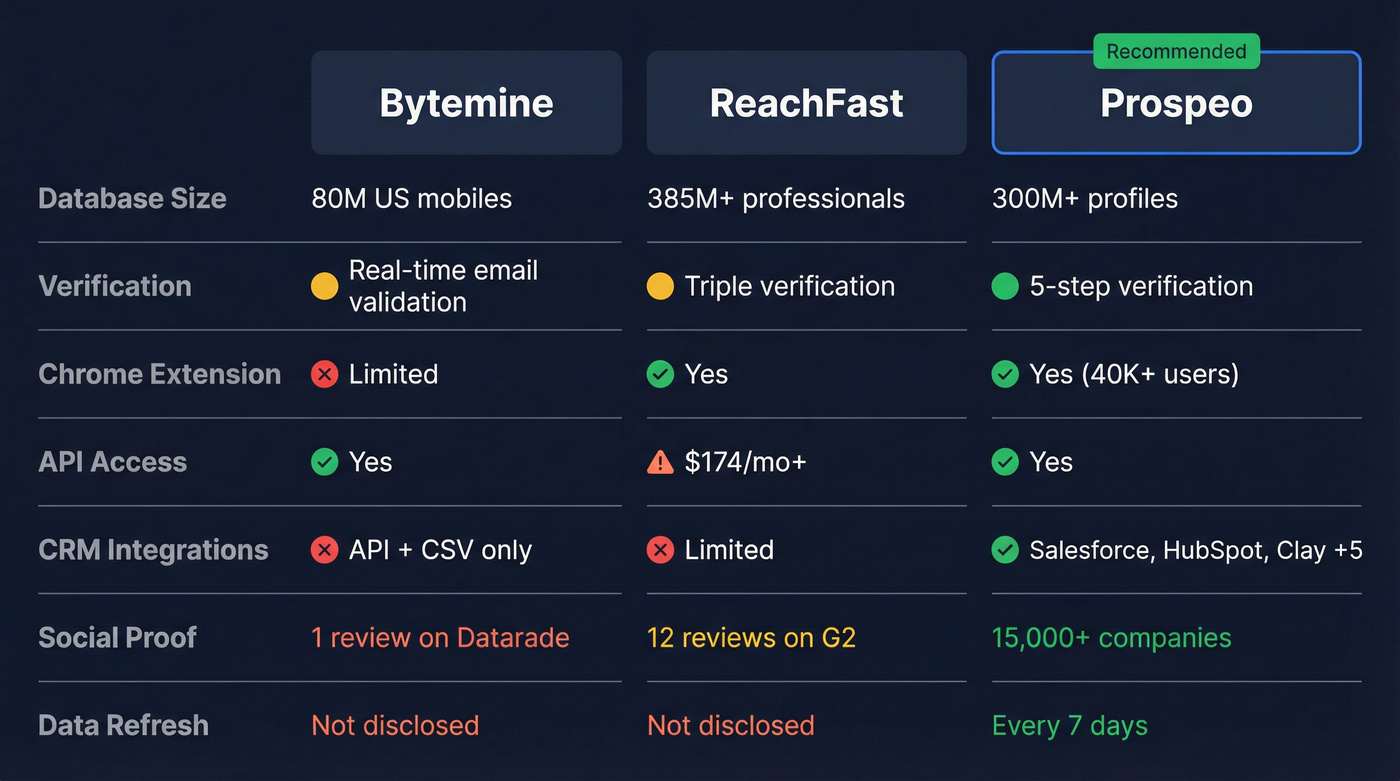Click green check beside Salesforce, HubSpot, Clay +5
Screen dimensions: 1400x781
point(1005,550)
